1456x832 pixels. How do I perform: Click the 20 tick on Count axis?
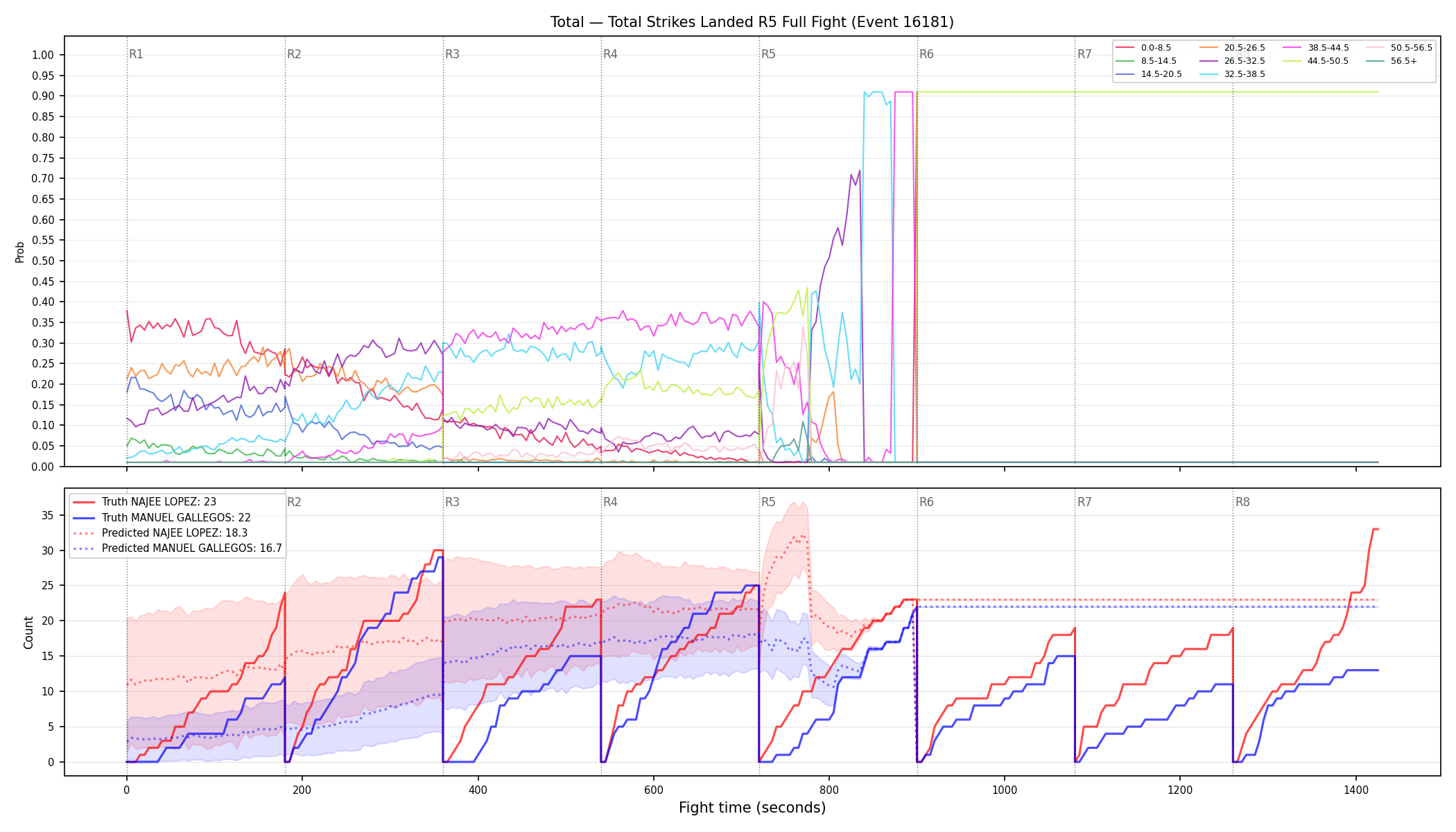pyautogui.click(x=48, y=622)
